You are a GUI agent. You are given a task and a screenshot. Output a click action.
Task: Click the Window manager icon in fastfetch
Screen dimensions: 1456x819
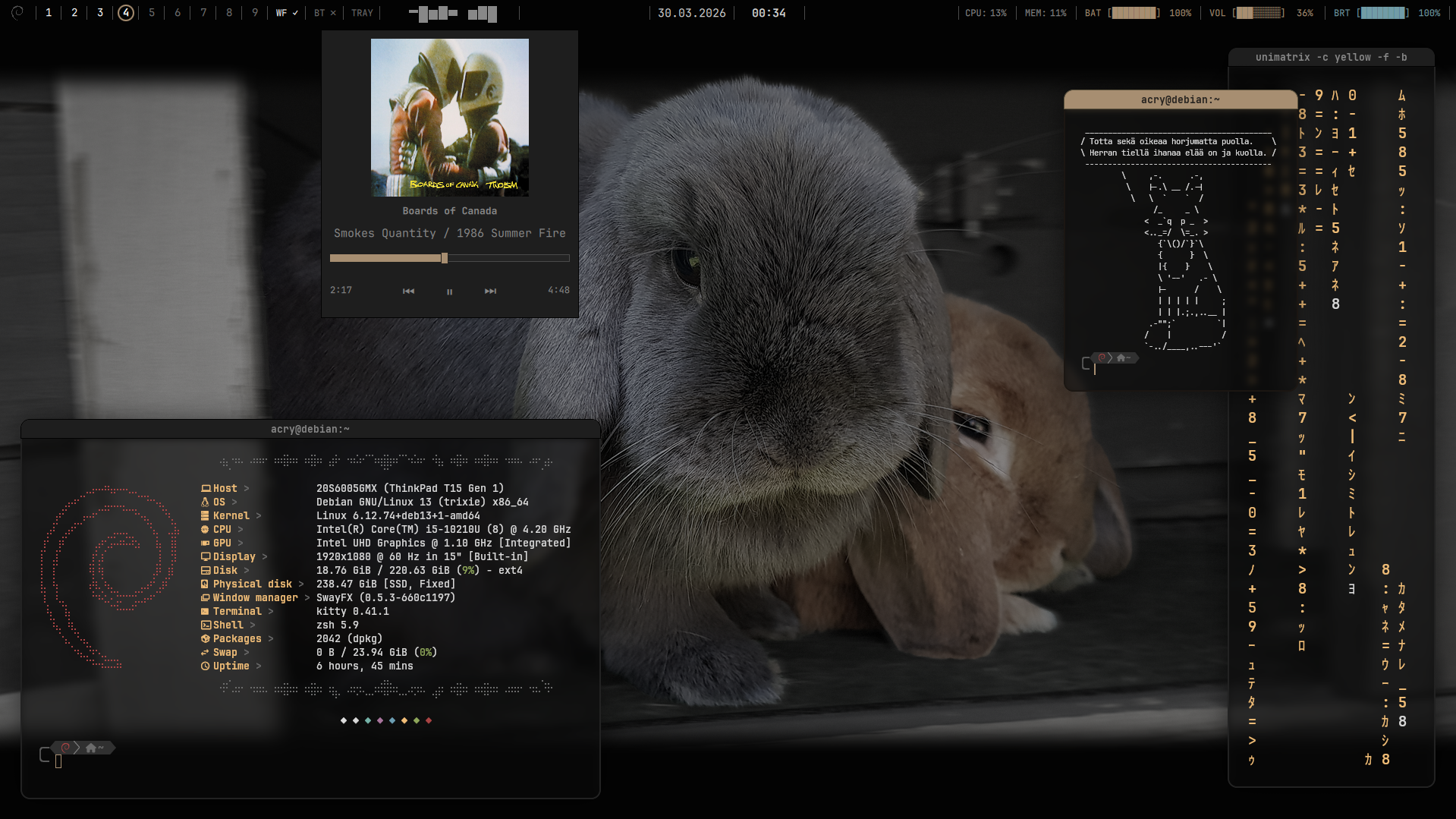click(x=205, y=597)
